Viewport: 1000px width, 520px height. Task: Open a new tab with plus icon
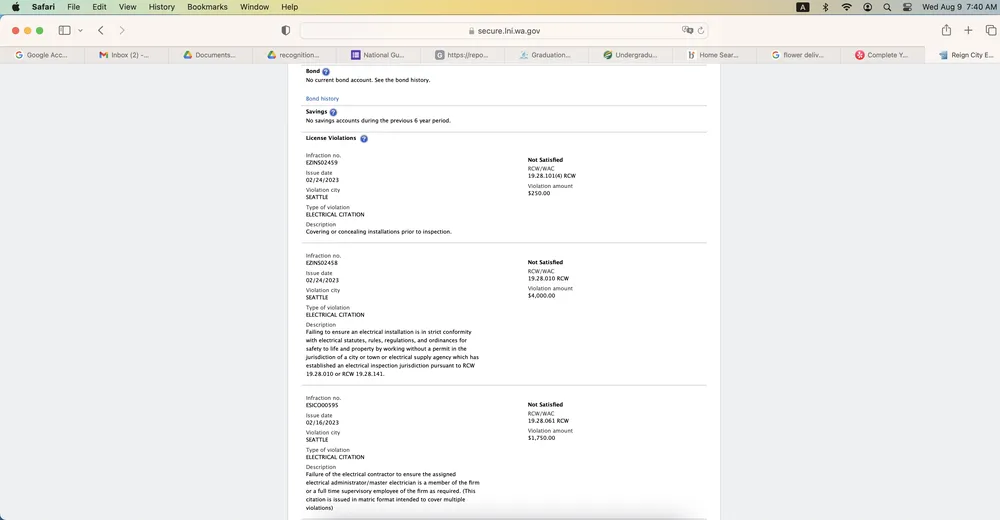(968, 31)
